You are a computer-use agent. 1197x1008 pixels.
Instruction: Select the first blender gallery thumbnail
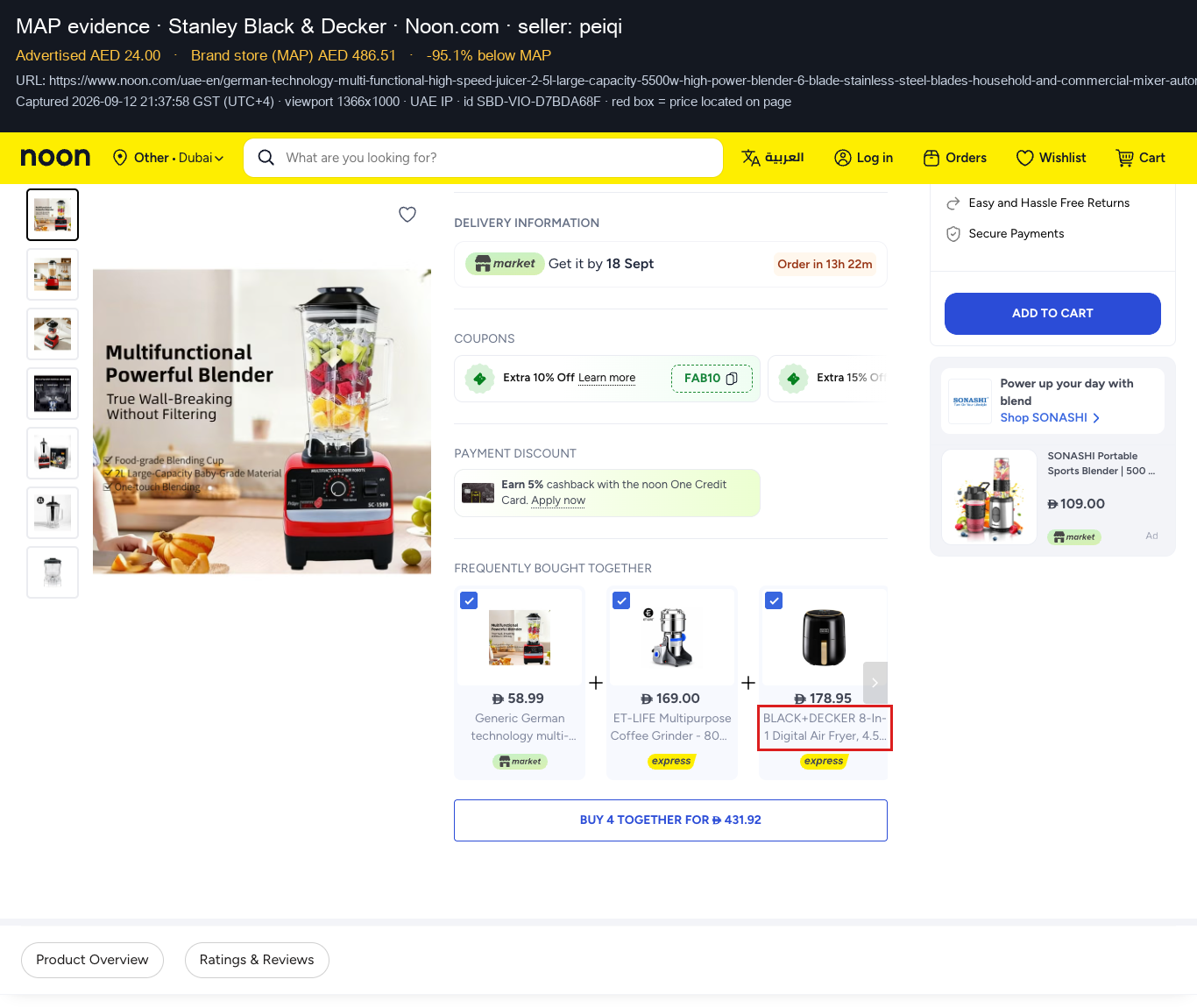tap(53, 215)
